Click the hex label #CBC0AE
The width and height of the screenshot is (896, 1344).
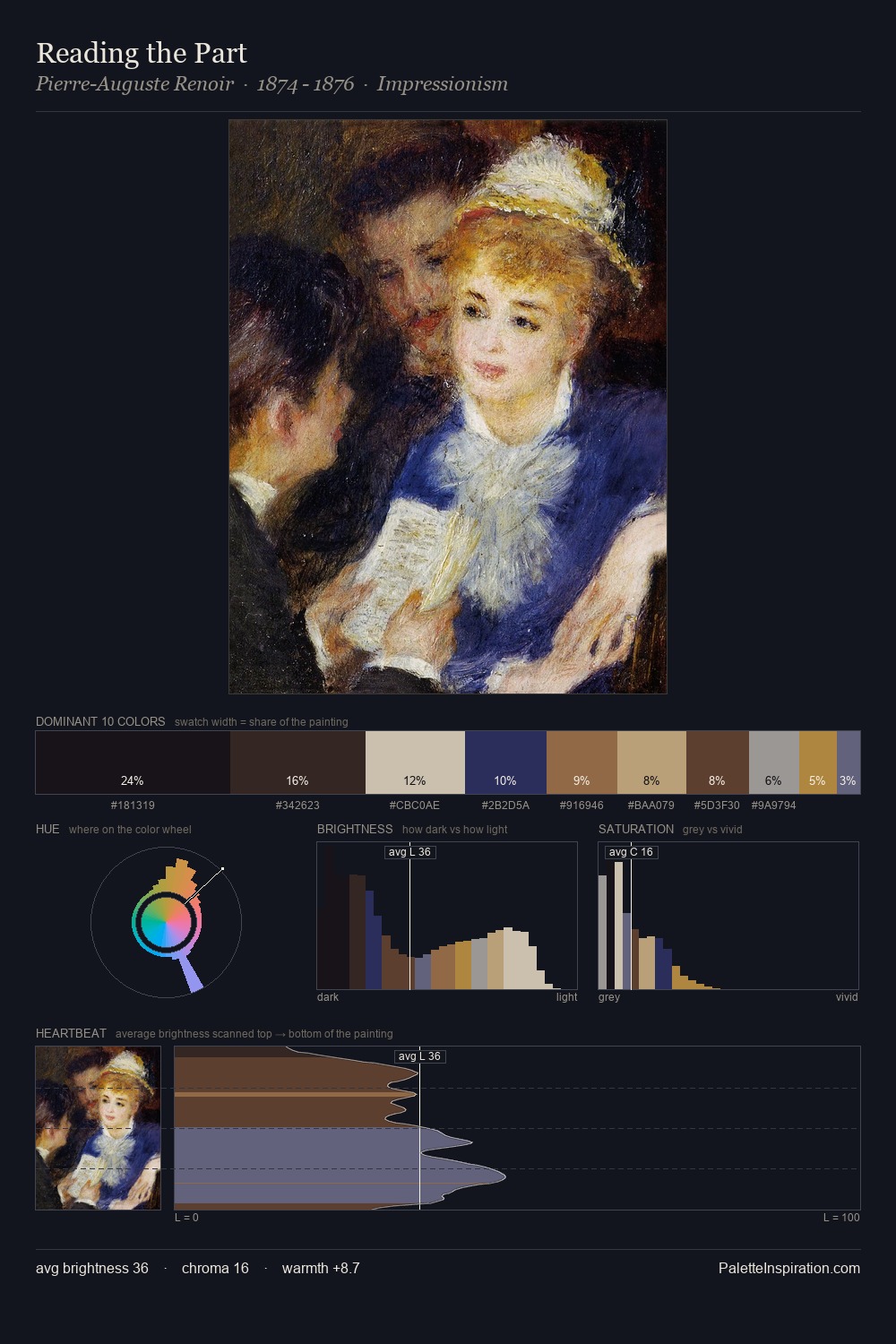coord(415,806)
